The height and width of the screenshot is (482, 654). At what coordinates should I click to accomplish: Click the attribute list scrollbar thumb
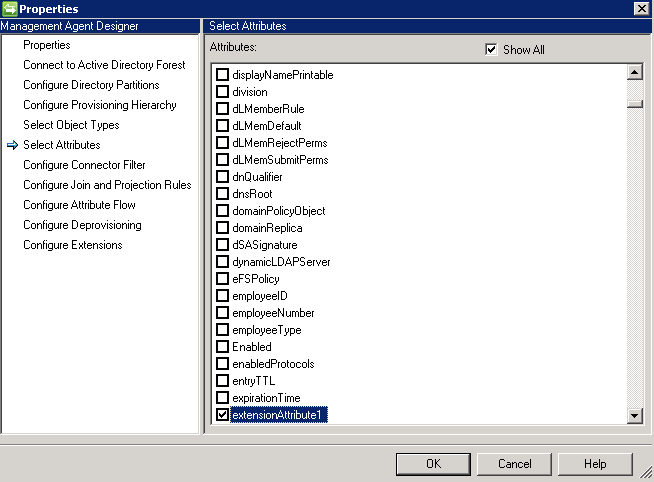(x=635, y=104)
